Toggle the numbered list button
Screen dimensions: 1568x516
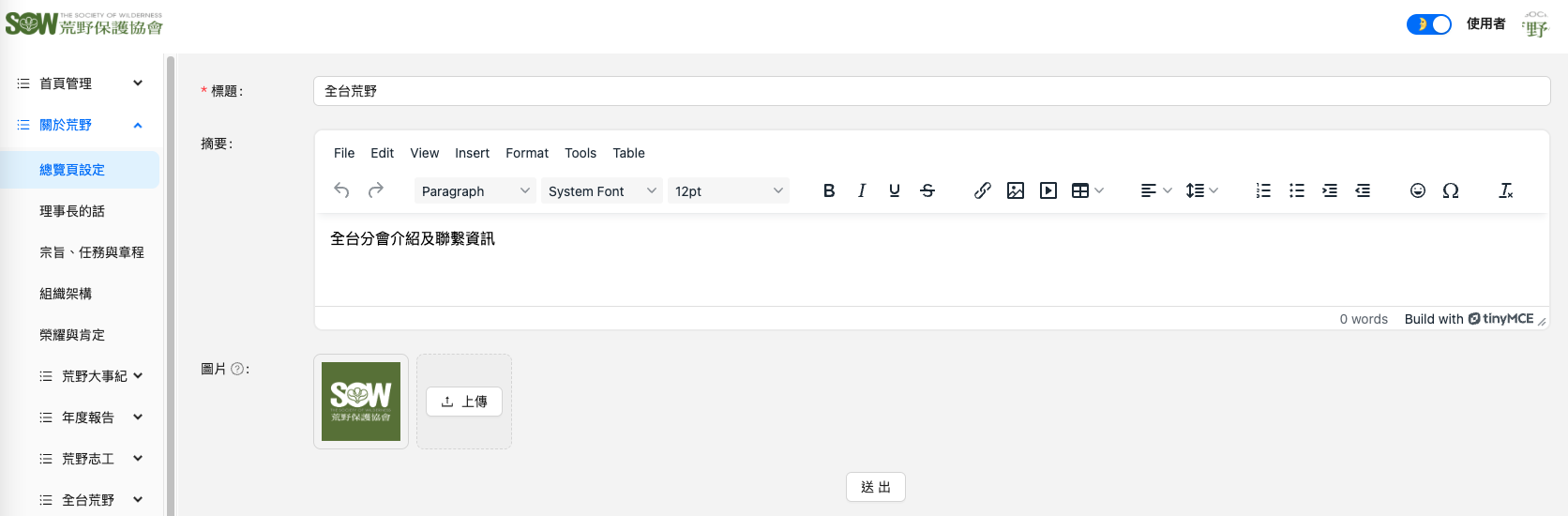coord(1263,190)
